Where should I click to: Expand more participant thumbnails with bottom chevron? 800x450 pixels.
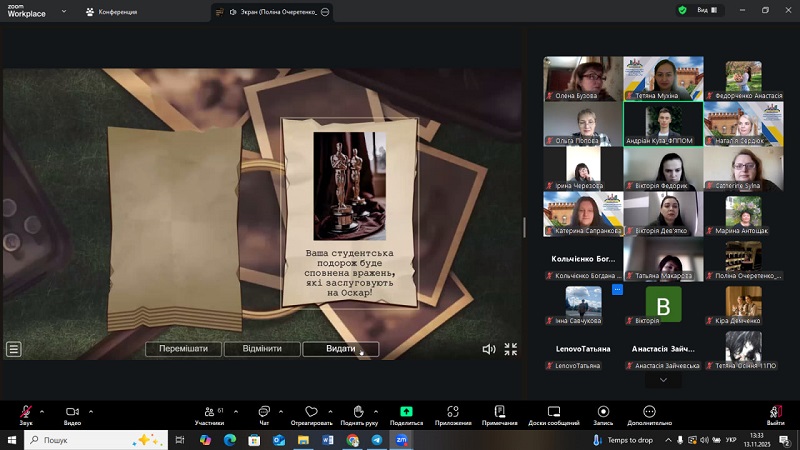(662, 380)
